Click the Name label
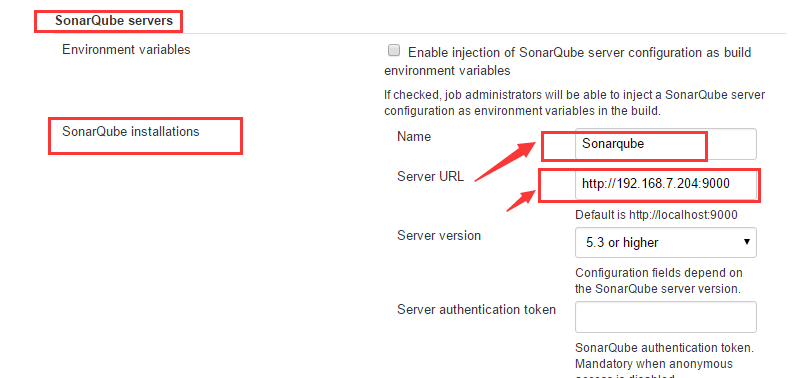 click(414, 137)
